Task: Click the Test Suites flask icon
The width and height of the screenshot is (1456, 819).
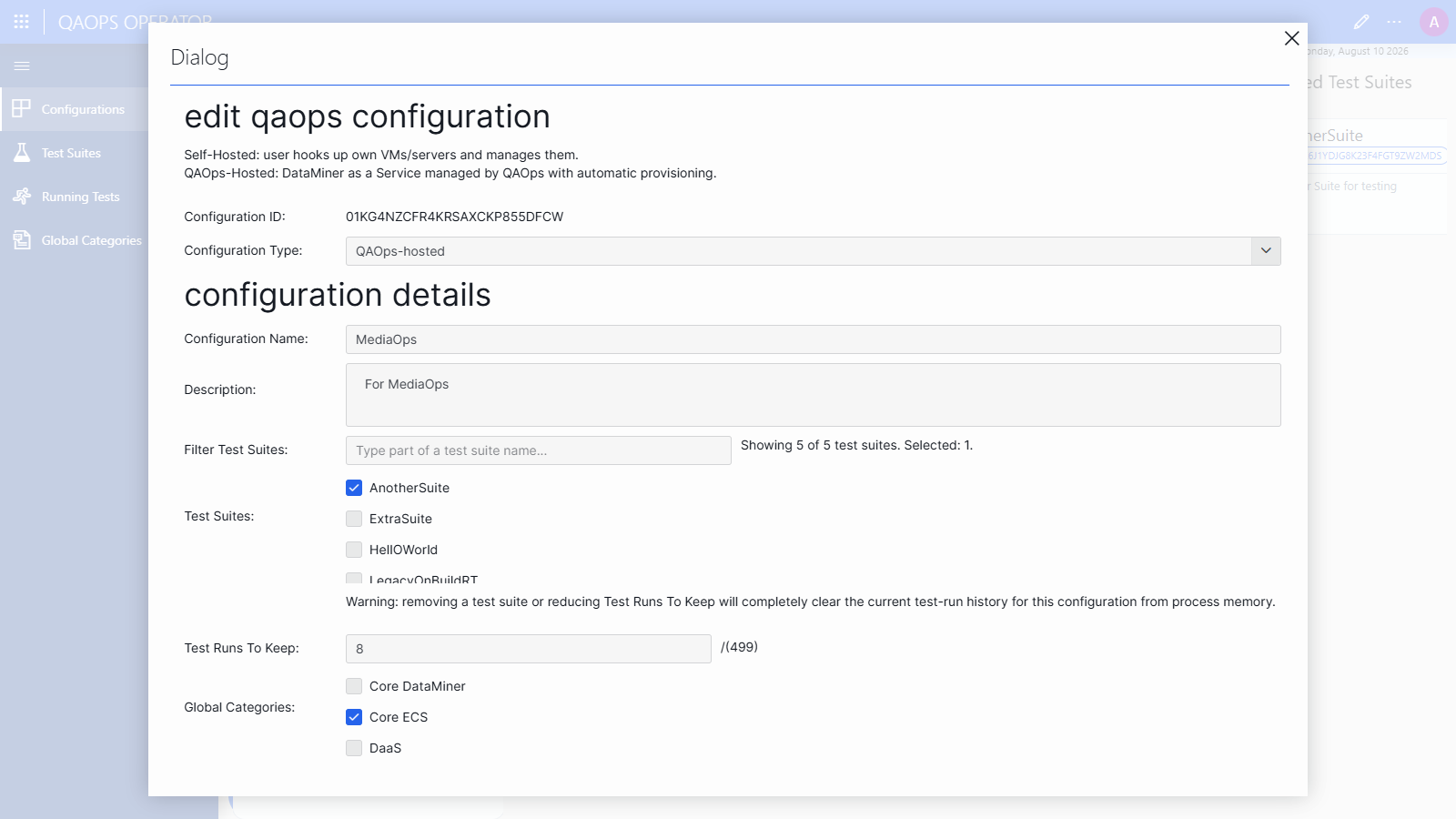Action: tap(22, 153)
